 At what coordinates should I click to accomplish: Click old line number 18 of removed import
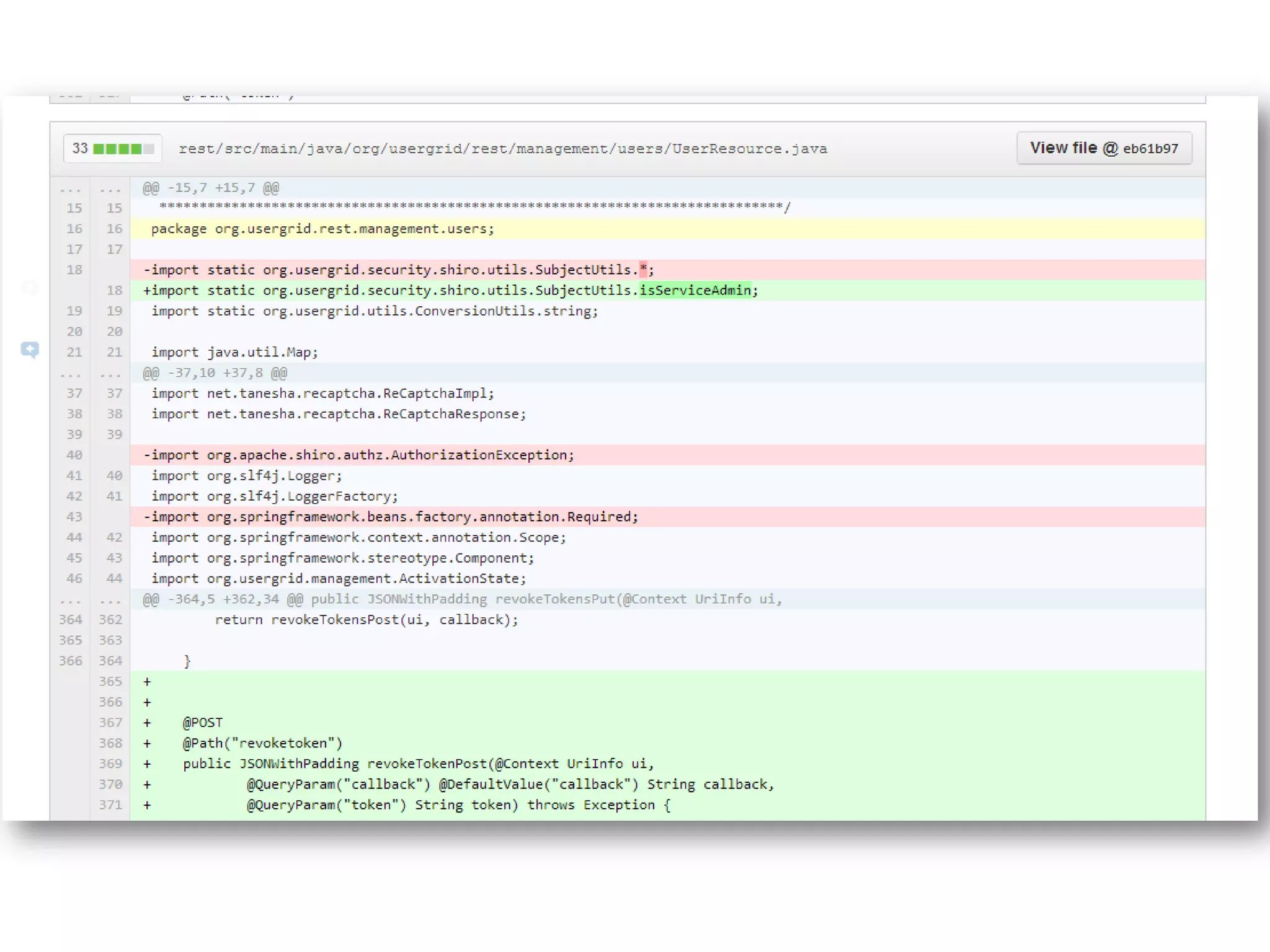[x=74, y=270]
